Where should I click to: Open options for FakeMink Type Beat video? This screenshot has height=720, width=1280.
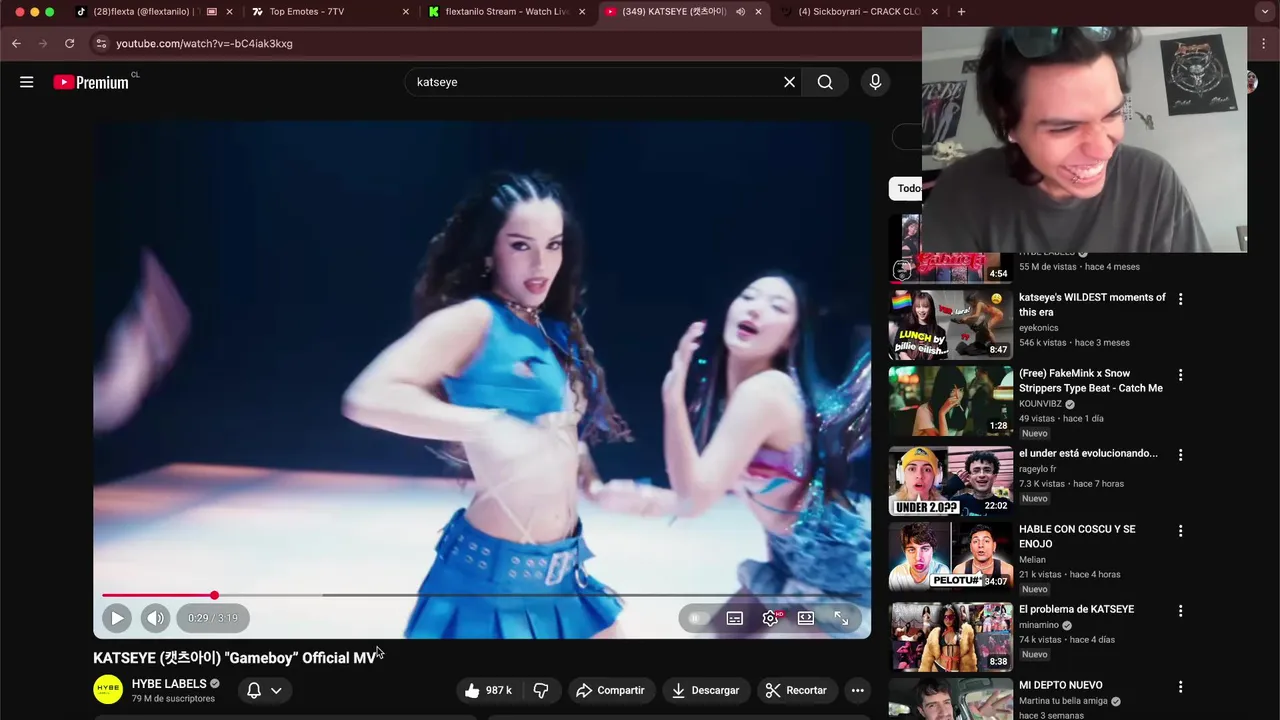(x=1180, y=375)
